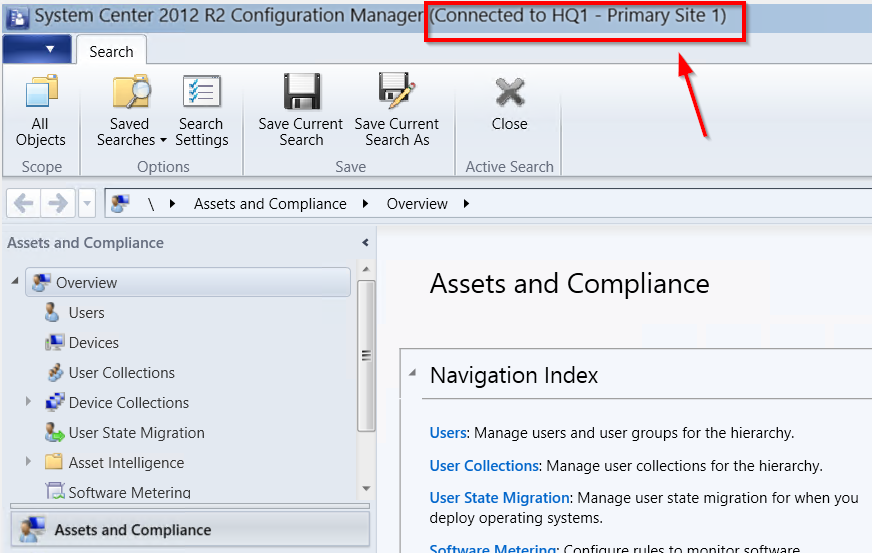Switch to the Search ribbon tab
The width and height of the screenshot is (872, 553).
click(111, 51)
